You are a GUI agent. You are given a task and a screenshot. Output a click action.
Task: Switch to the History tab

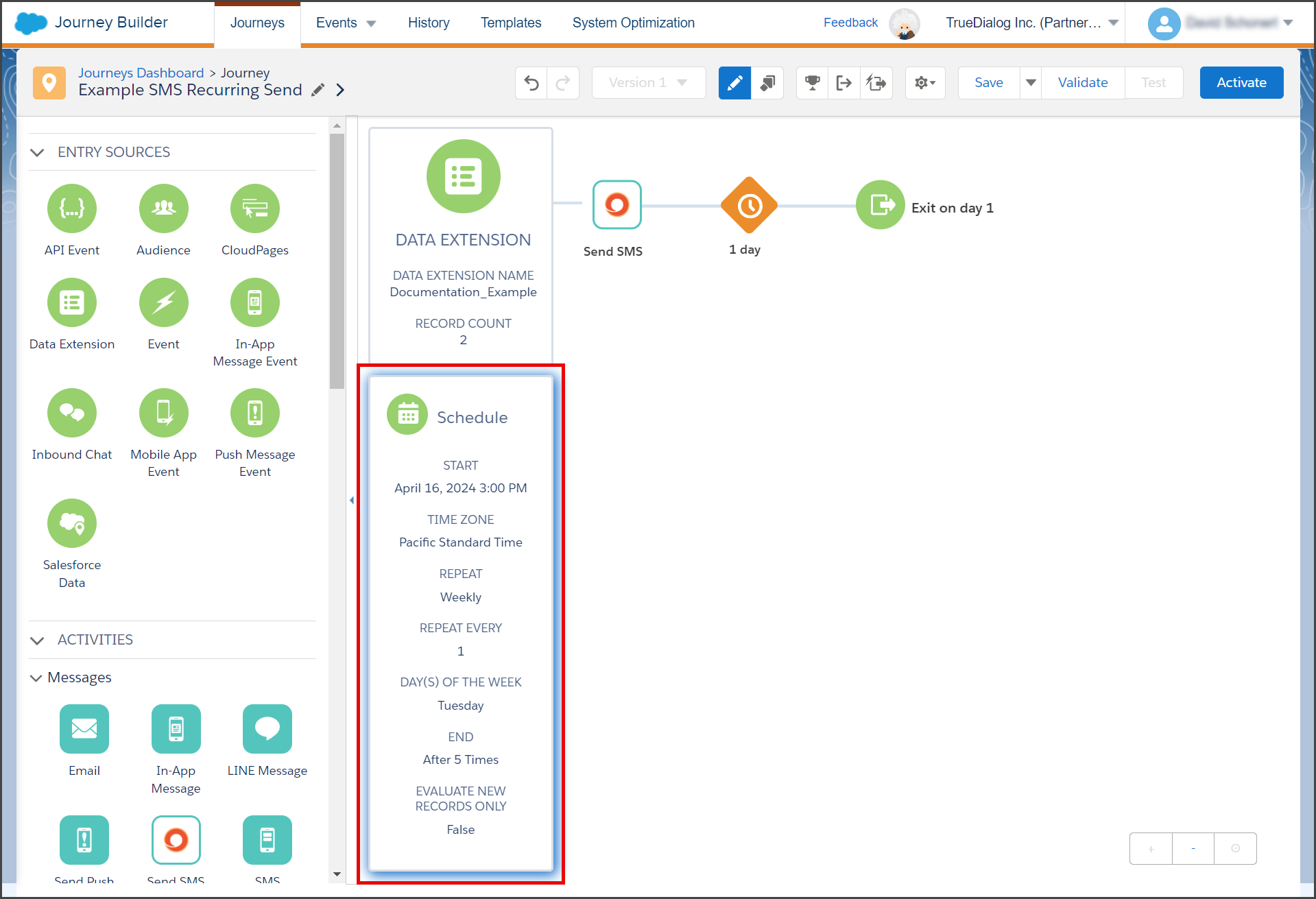(429, 23)
